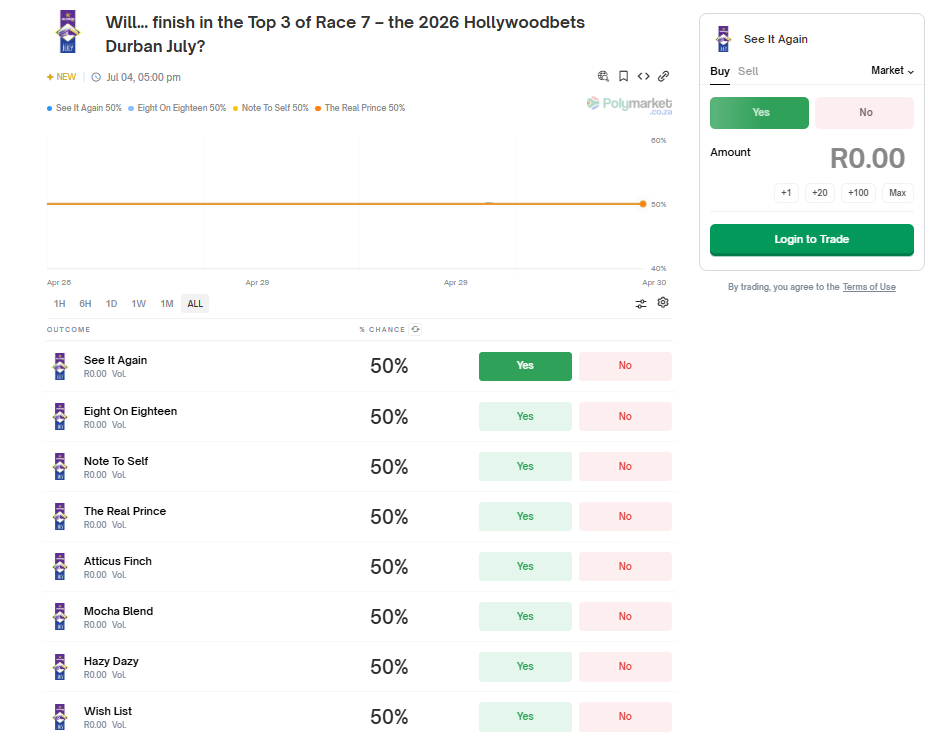Open chart filter sliders icon
This screenshot has width=933, height=749.
point(641,303)
